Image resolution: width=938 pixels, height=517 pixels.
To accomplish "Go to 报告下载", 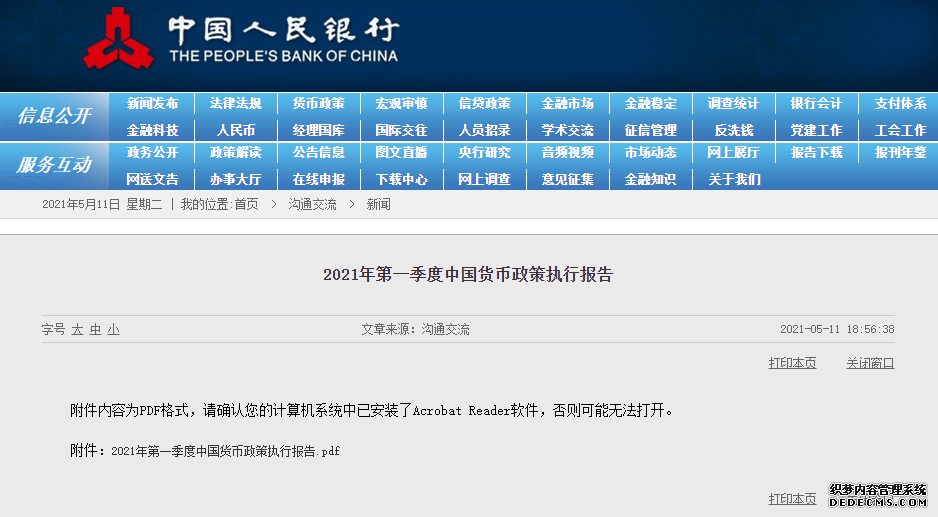I will (817, 153).
